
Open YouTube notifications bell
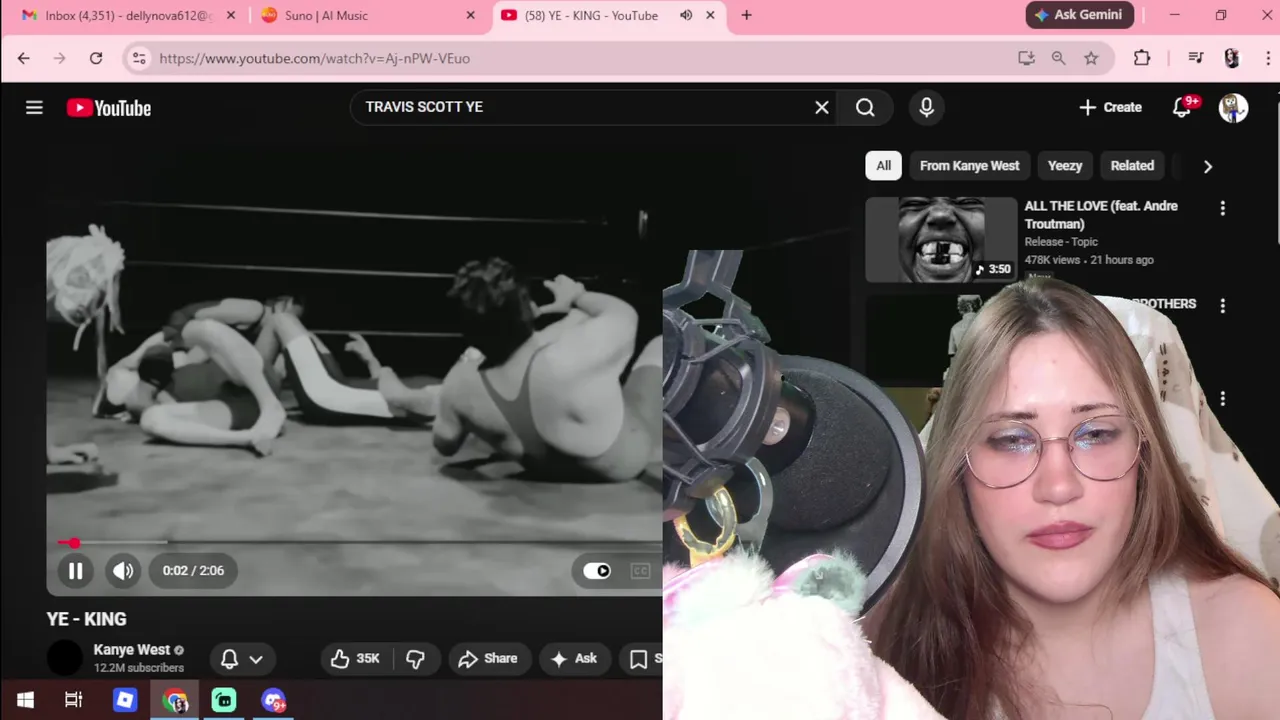tap(1182, 107)
